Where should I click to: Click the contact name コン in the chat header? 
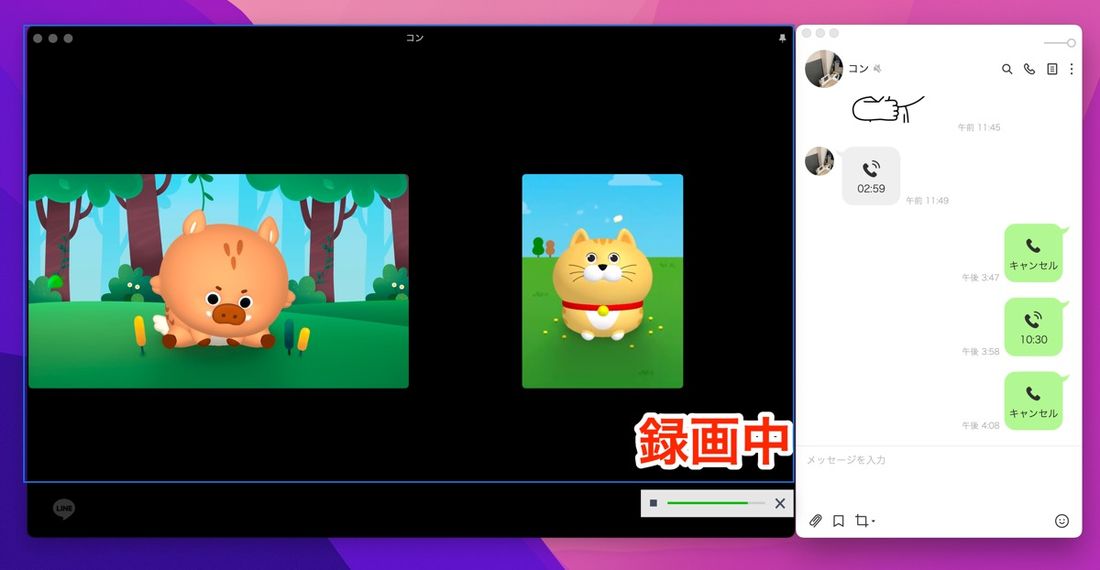tap(858, 69)
